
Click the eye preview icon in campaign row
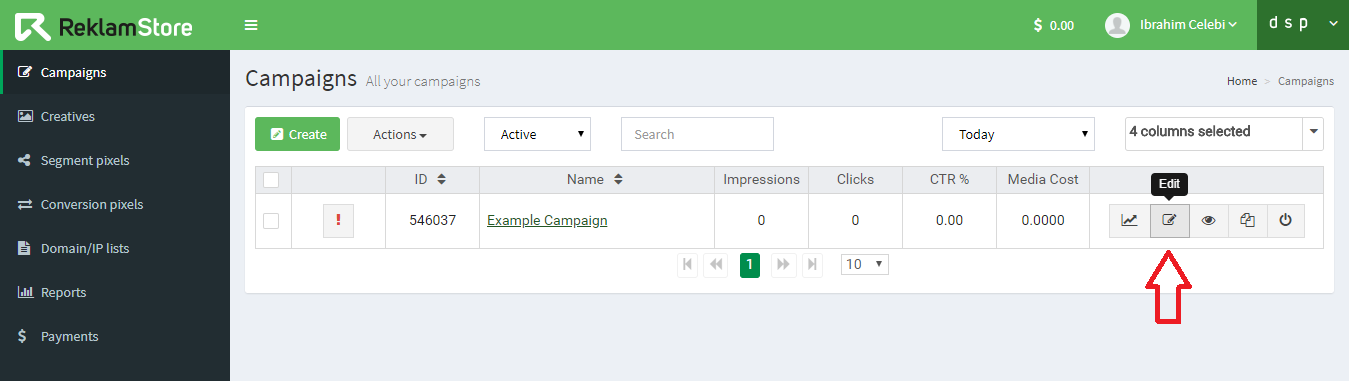[x=1208, y=220]
